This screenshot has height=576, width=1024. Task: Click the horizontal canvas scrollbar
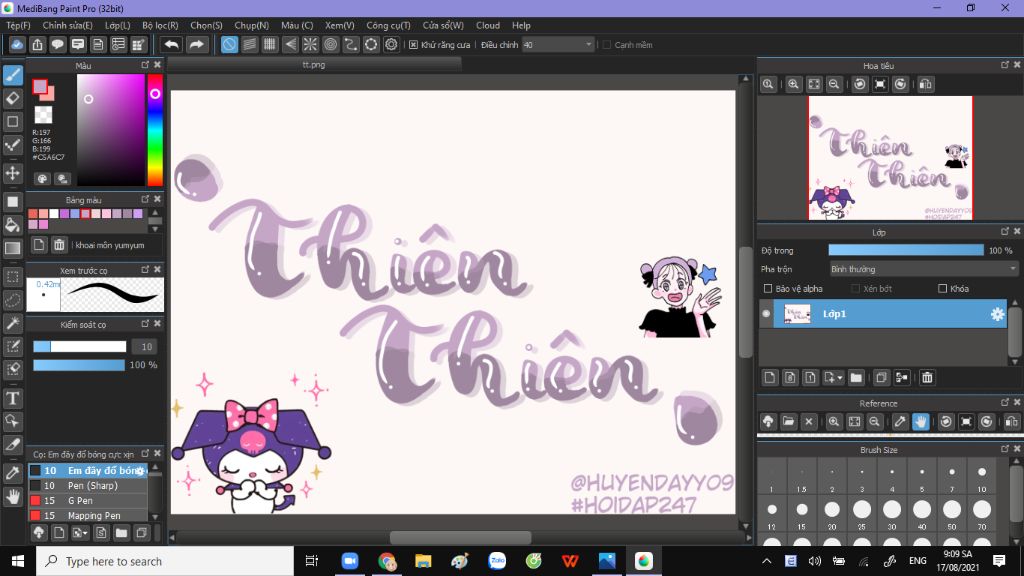[x=460, y=537]
